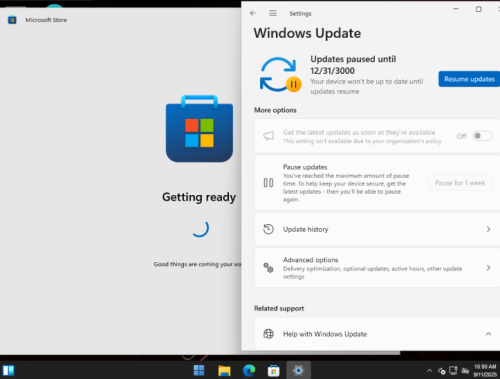The image size is (500, 379).
Task: Click Windows Update page title
Action: pyautogui.click(x=307, y=33)
